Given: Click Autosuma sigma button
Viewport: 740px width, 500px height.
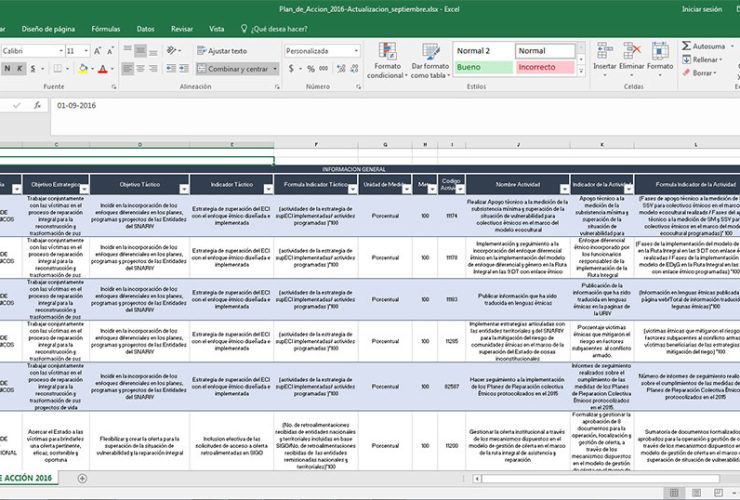Looking at the screenshot, I should pos(703,46).
